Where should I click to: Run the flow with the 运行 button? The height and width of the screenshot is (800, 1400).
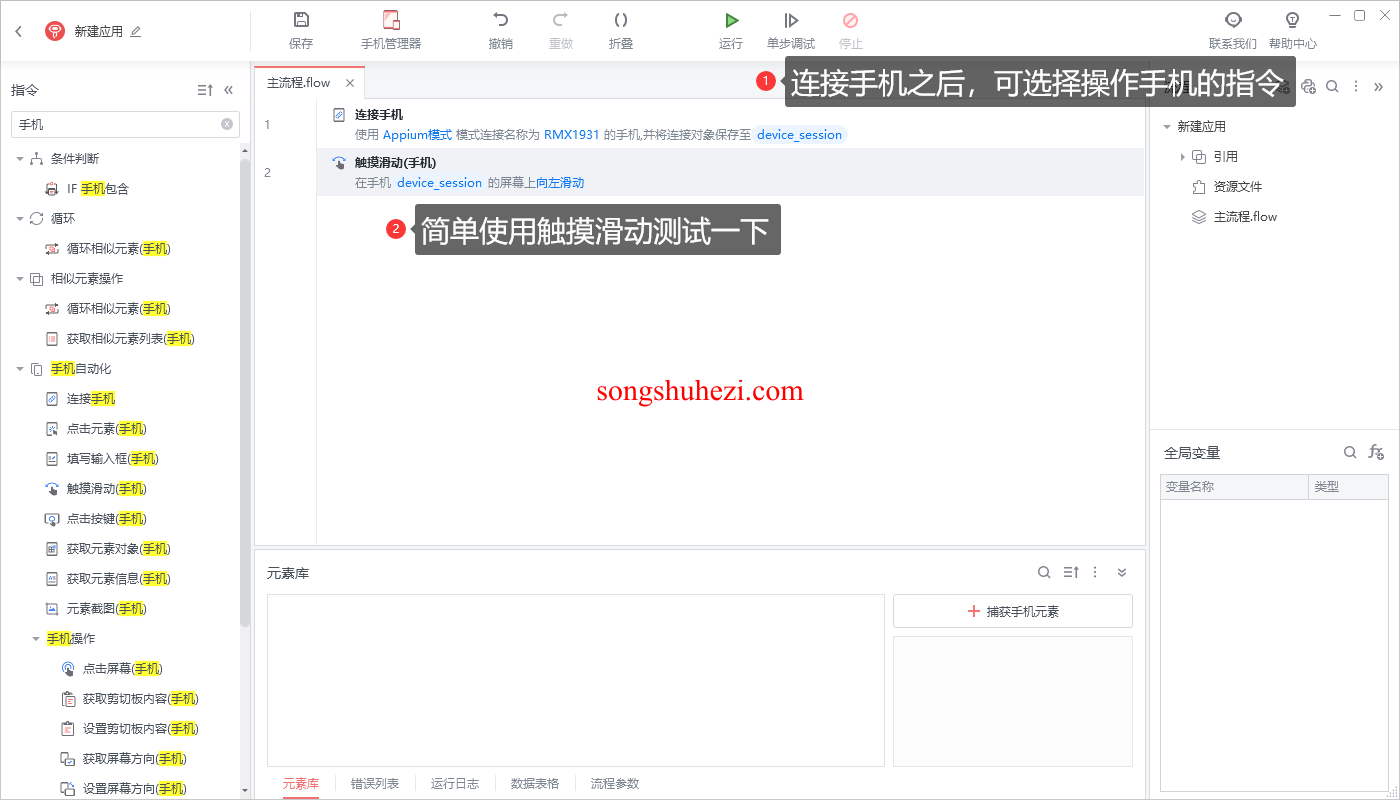tap(731, 31)
